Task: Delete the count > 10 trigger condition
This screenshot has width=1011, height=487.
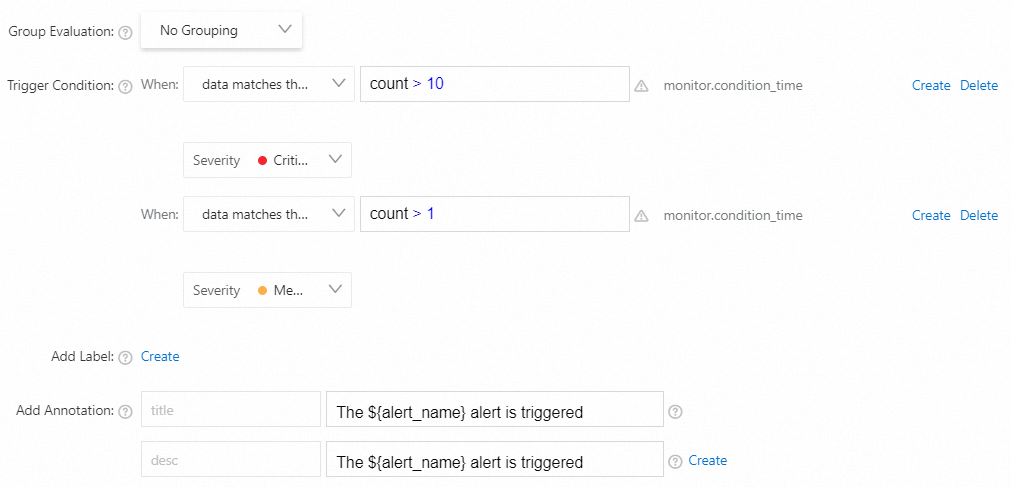Action: click(x=979, y=86)
